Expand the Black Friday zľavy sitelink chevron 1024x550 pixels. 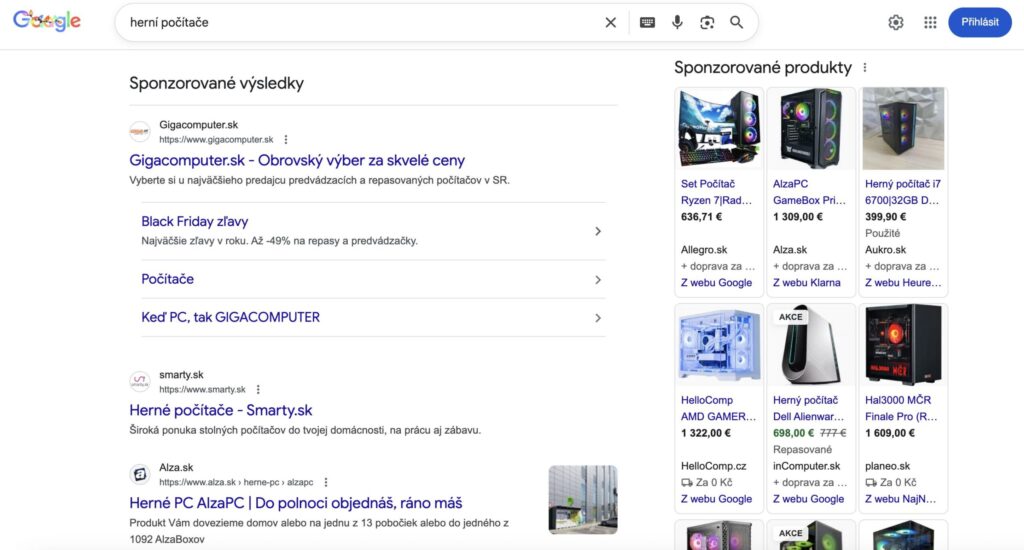(598, 231)
